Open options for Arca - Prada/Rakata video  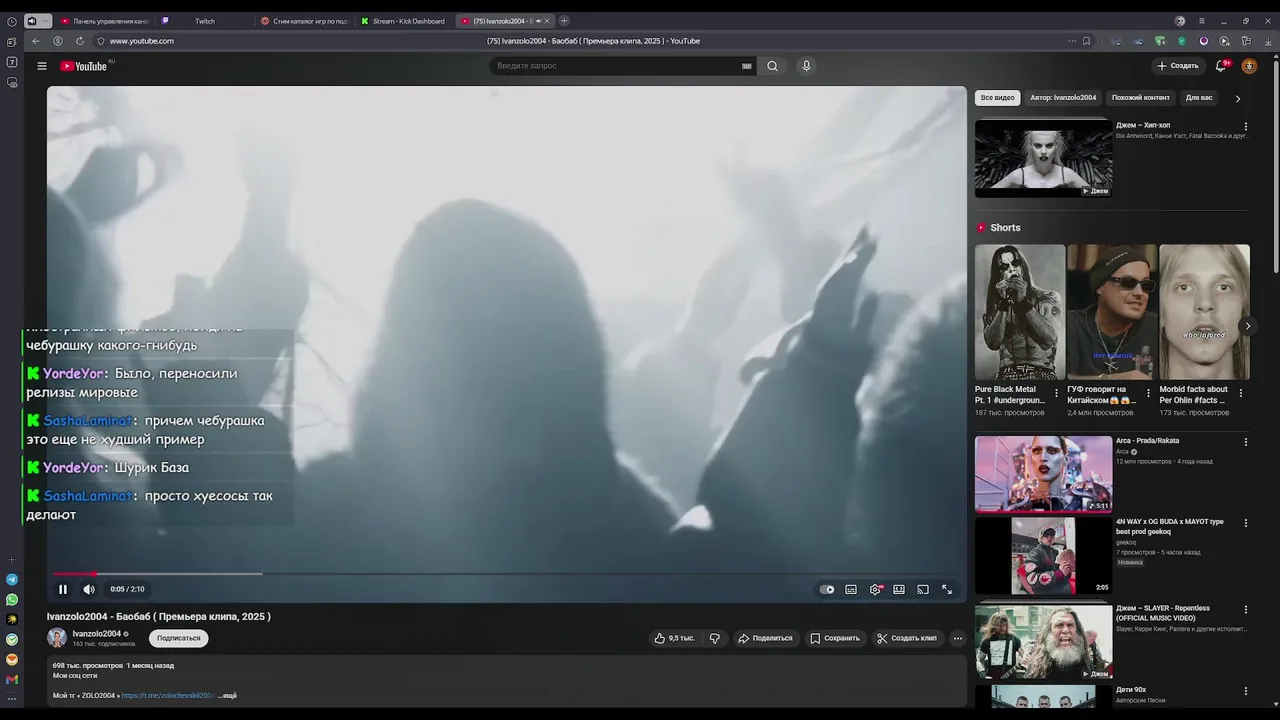coord(1246,442)
